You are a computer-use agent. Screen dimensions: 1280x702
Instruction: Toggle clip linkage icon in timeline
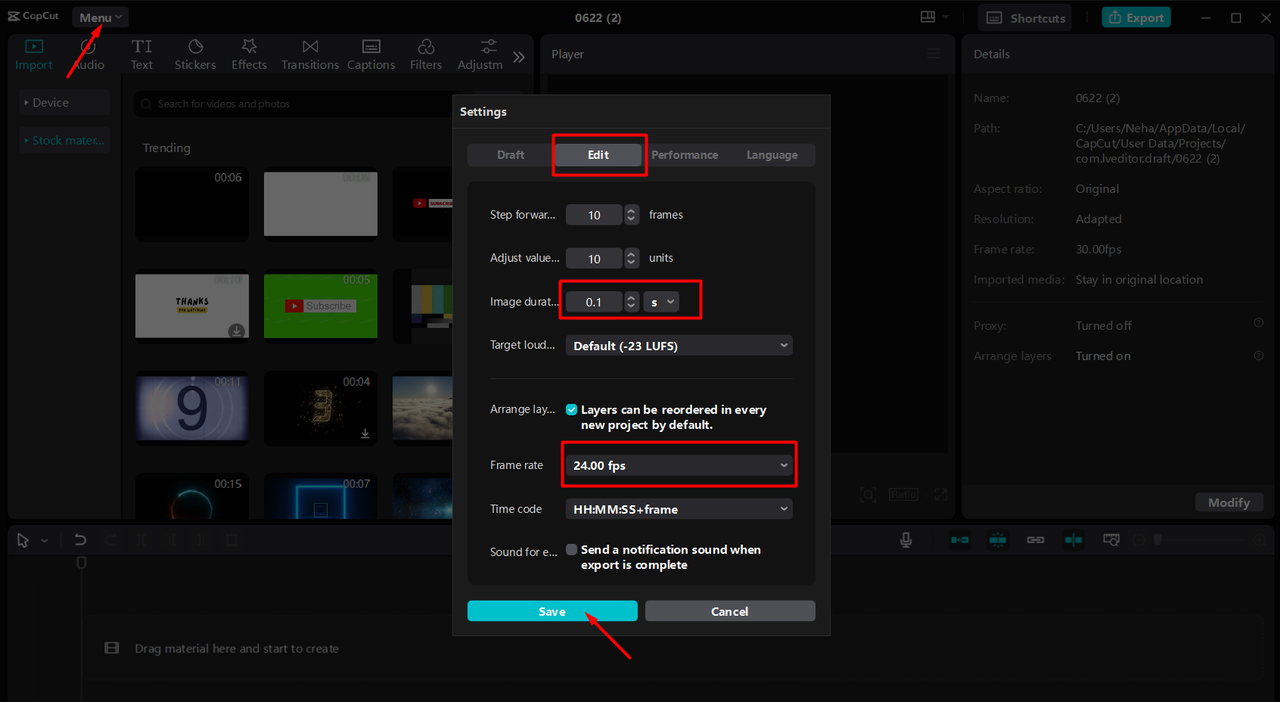[1035, 540]
